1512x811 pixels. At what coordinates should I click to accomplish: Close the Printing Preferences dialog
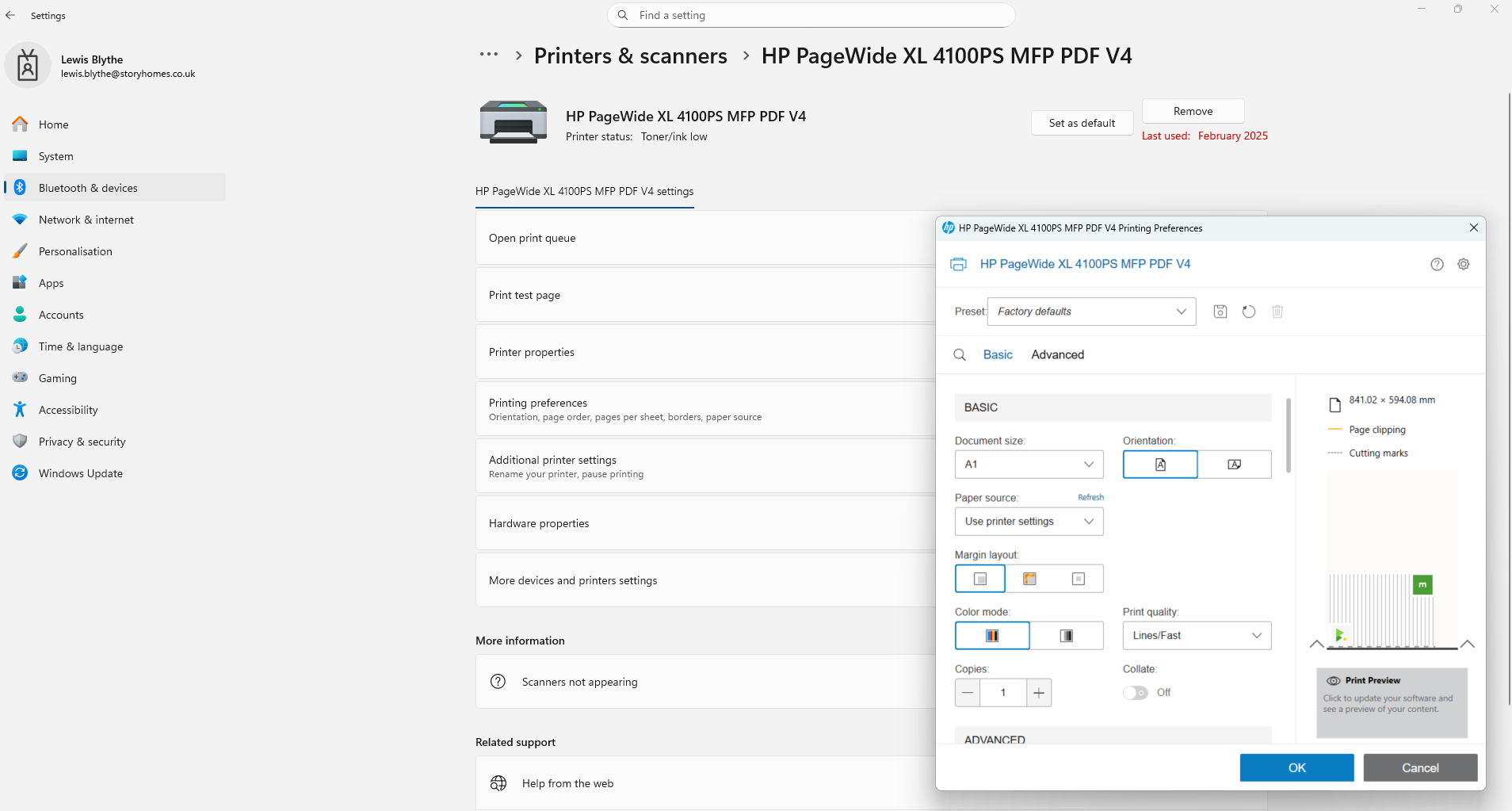[x=1473, y=228]
